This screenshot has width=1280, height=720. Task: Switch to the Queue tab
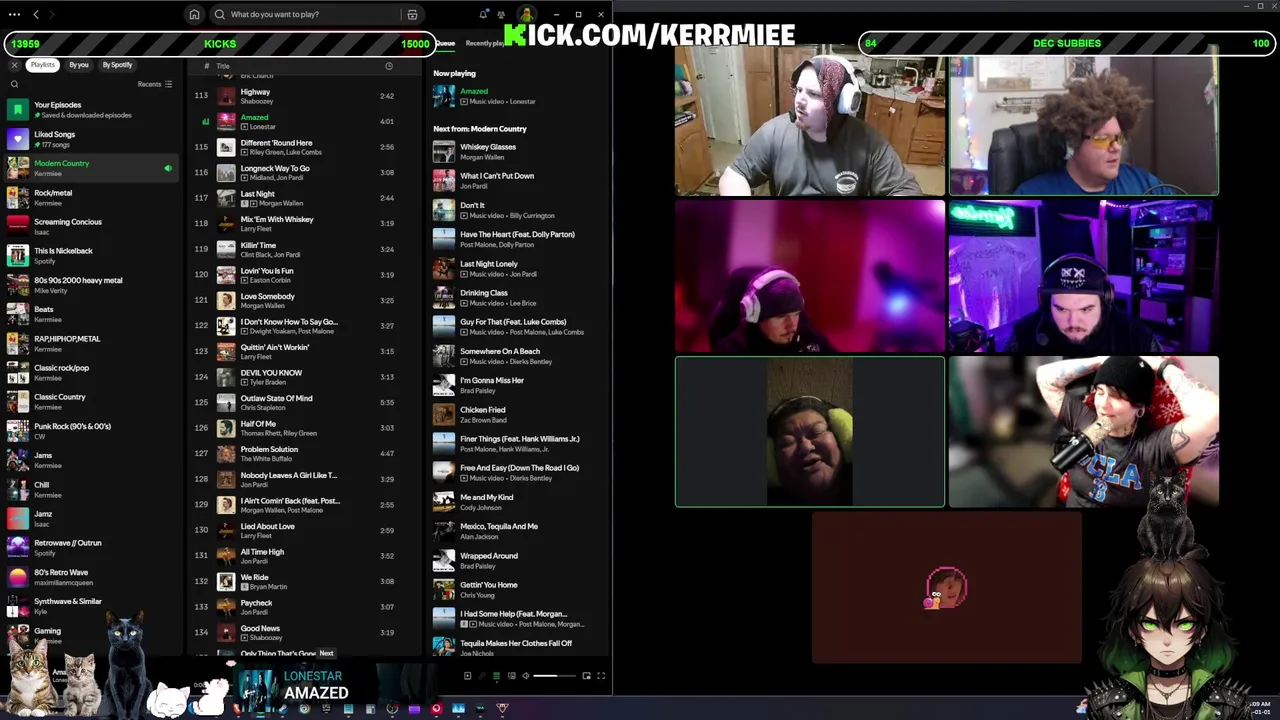click(x=445, y=43)
